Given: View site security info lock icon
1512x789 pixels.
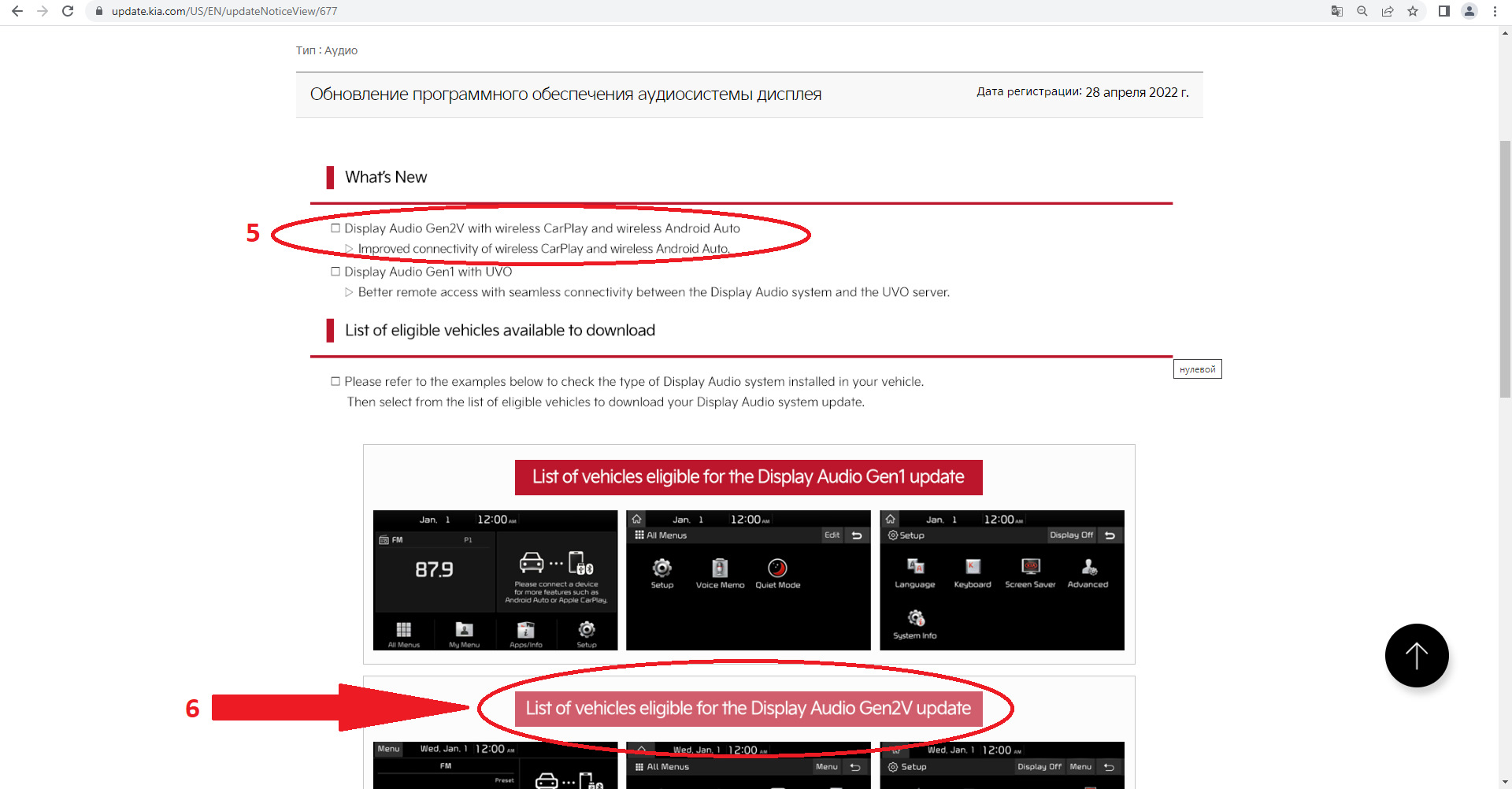Looking at the screenshot, I should point(99,11).
